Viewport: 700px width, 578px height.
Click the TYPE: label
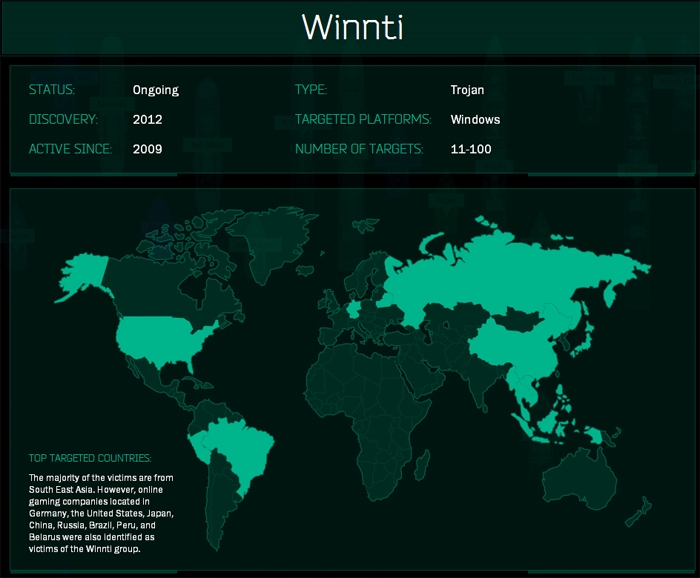pos(311,90)
